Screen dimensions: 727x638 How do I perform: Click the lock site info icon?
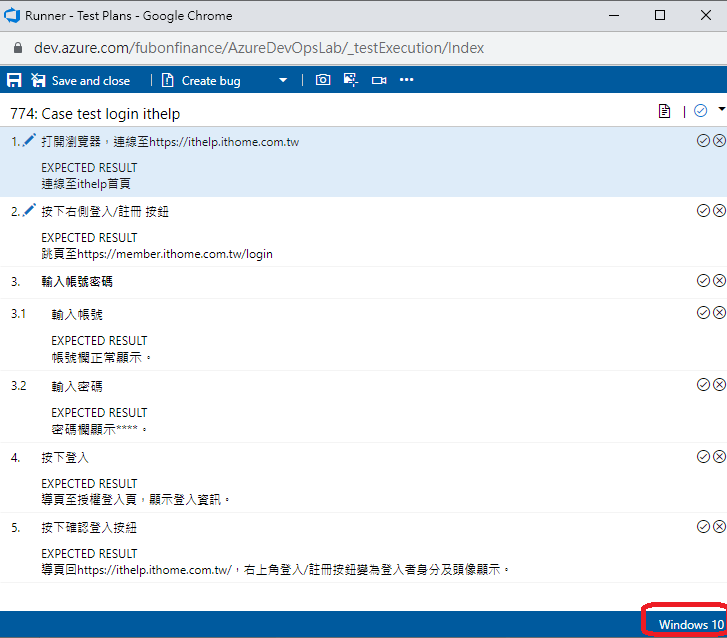[18, 48]
